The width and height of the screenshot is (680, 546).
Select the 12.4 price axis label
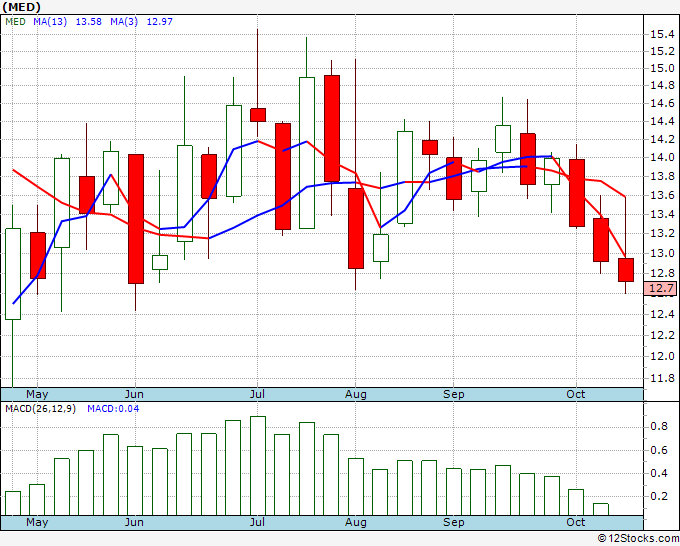(x=662, y=314)
